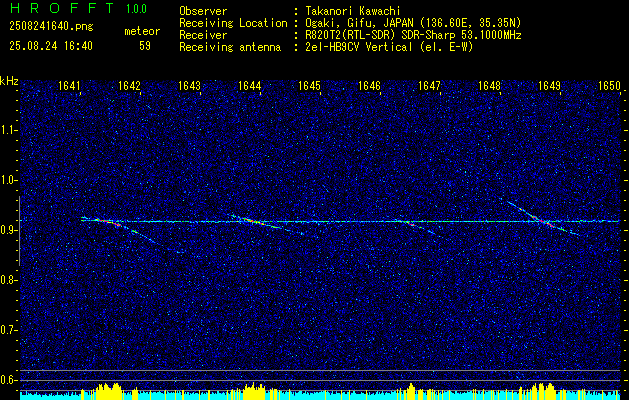Click the 0.6 kHz axis label
The width and height of the screenshot is (629, 400).
pyautogui.click(x=9, y=380)
